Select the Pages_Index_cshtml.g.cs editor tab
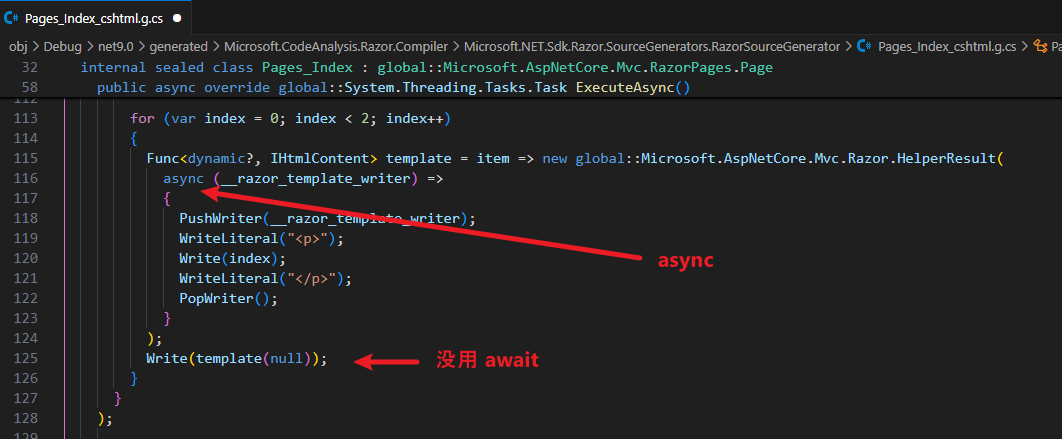Viewport: 1062px width, 439px height. click(x=95, y=18)
